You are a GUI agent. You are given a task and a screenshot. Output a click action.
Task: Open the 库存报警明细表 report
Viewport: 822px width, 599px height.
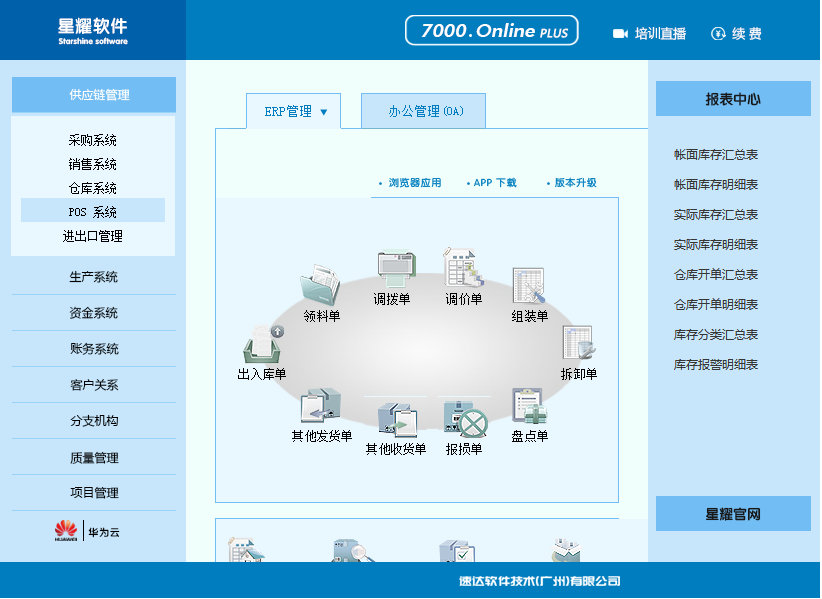(x=716, y=364)
